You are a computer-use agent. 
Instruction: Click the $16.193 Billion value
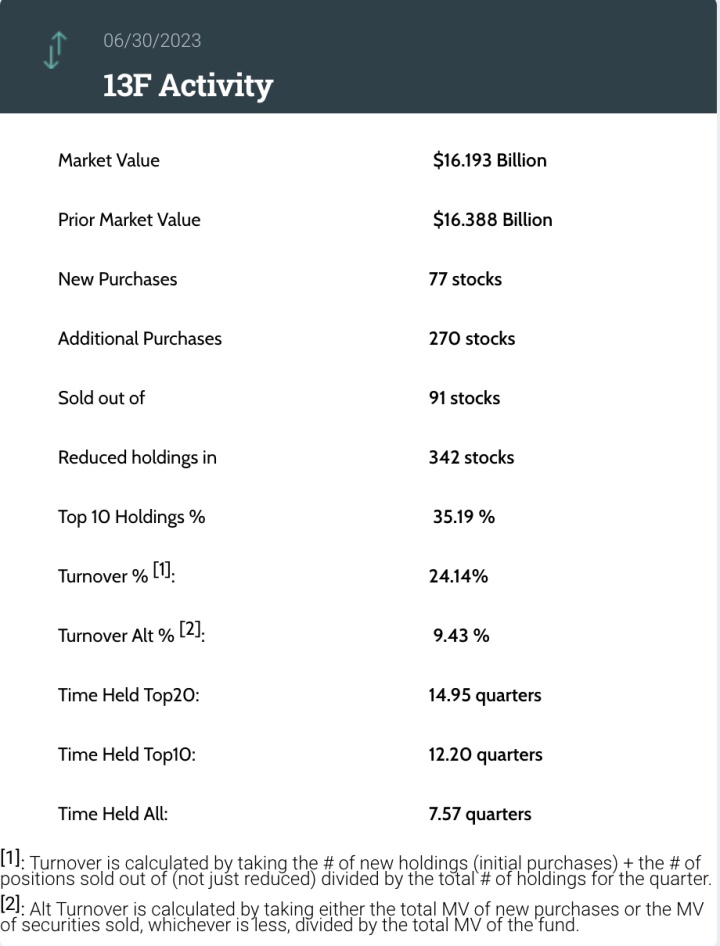489,160
